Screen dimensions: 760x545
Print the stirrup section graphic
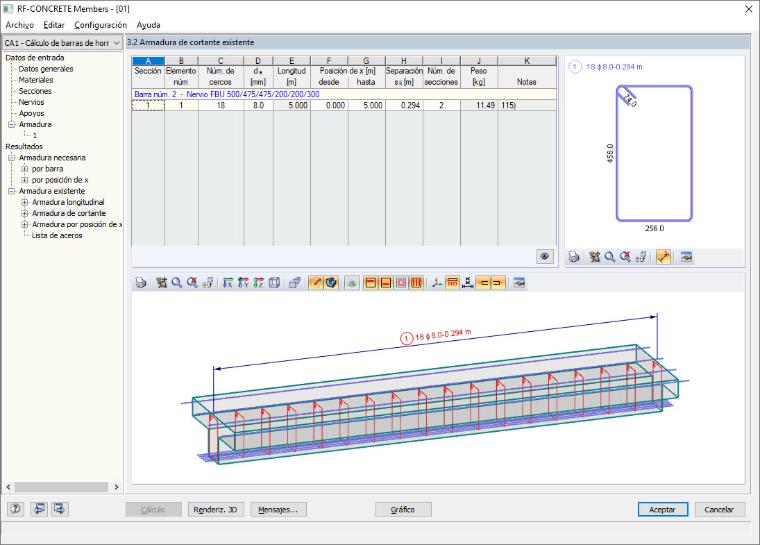[x=574, y=257]
